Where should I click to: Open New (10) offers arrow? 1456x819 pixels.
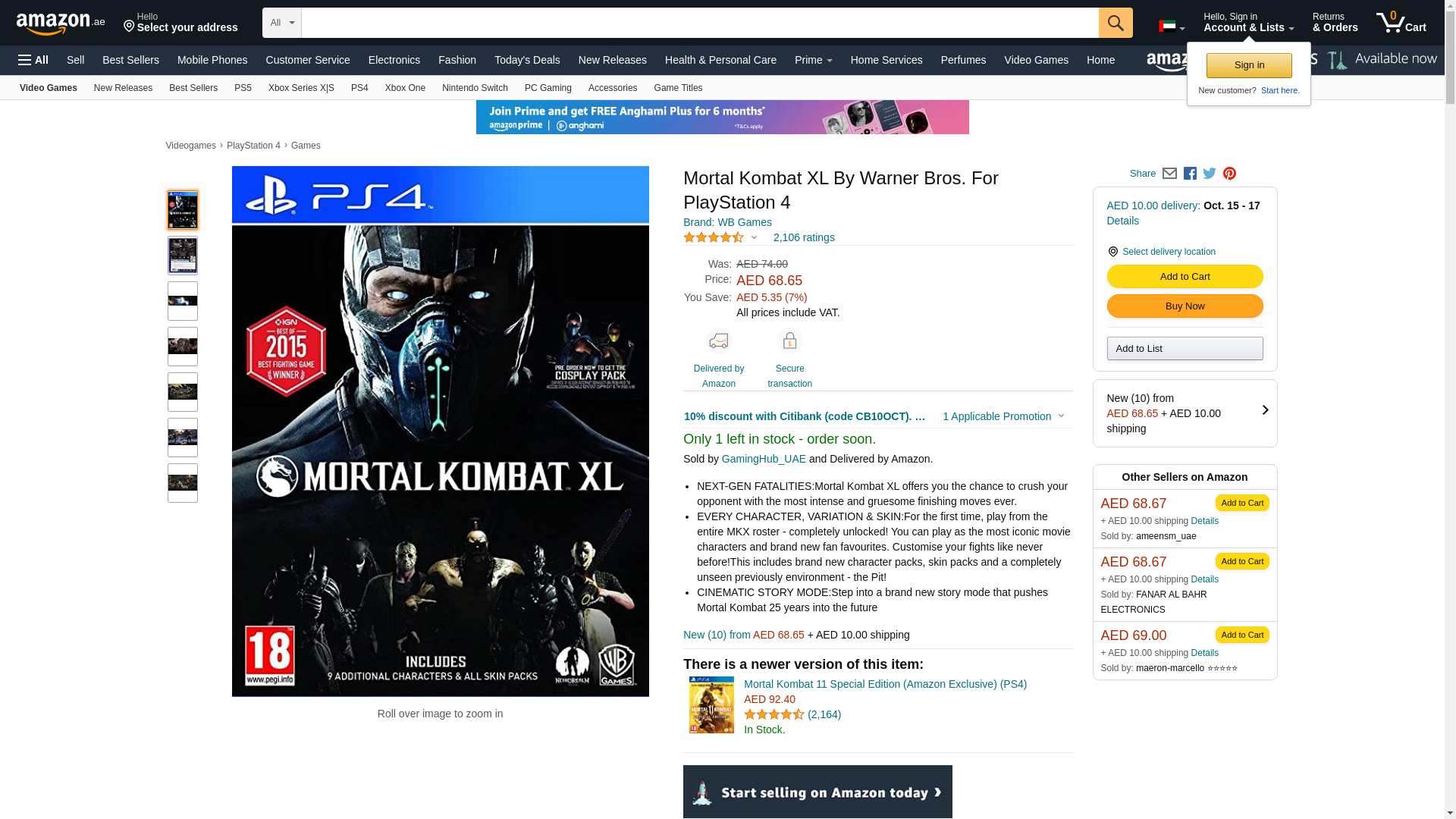(x=1265, y=410)
